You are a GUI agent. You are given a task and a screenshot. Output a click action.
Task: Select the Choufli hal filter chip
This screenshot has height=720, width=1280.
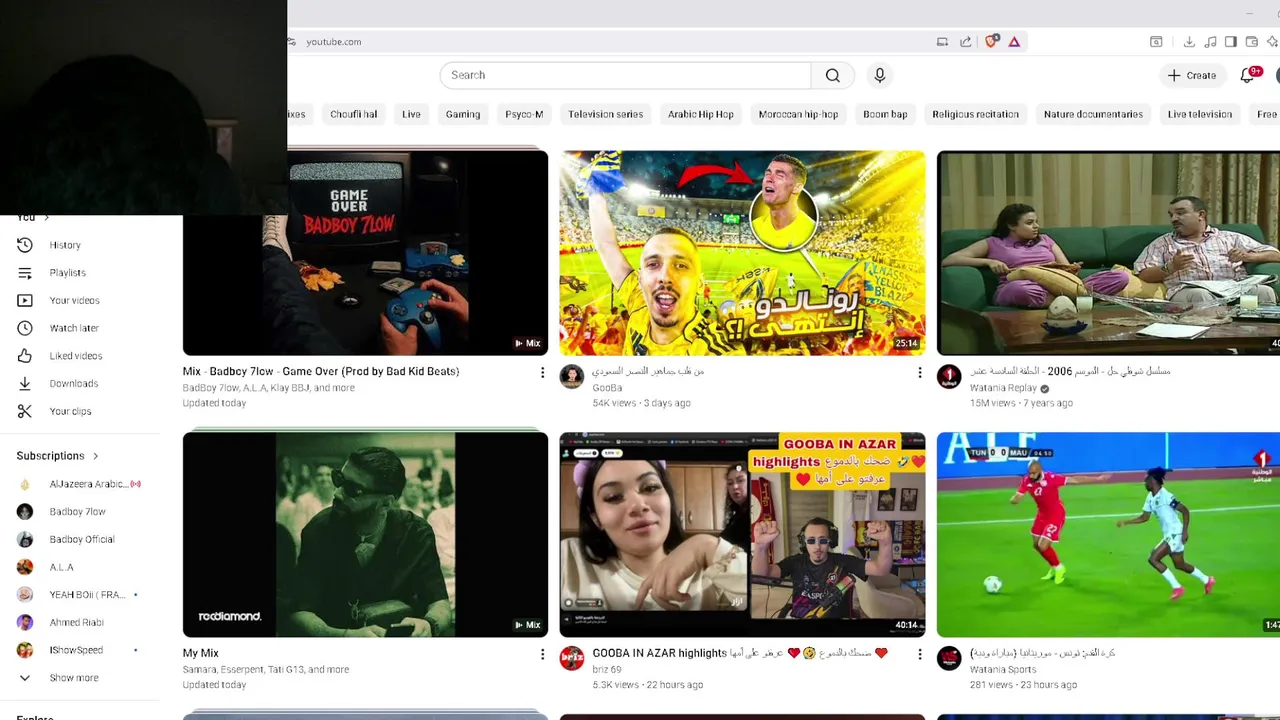[x=354, y=114]
